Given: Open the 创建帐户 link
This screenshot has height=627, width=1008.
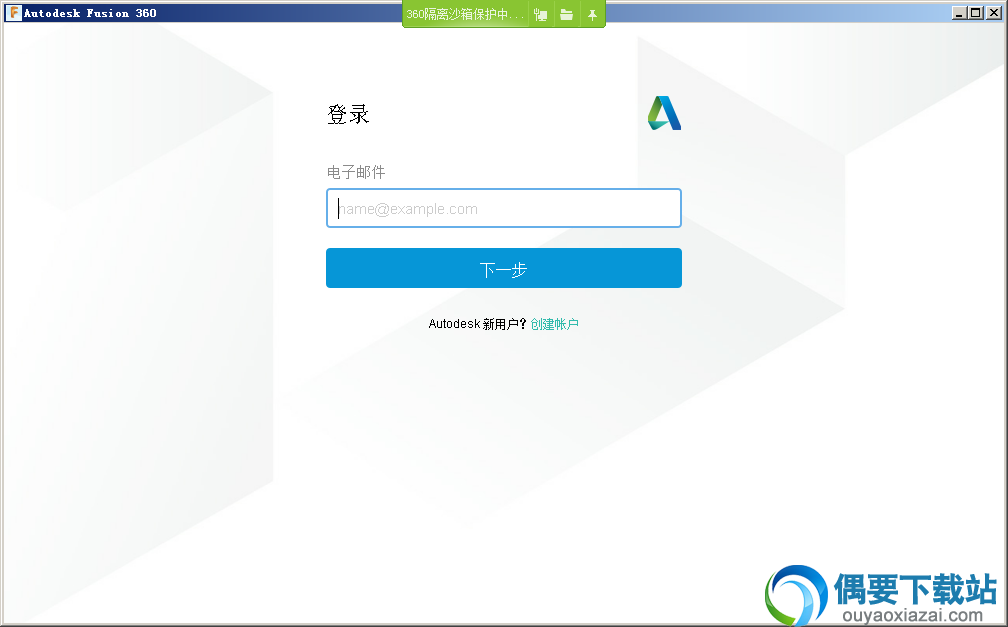Looking at the screenshot, I should [554, 324].
